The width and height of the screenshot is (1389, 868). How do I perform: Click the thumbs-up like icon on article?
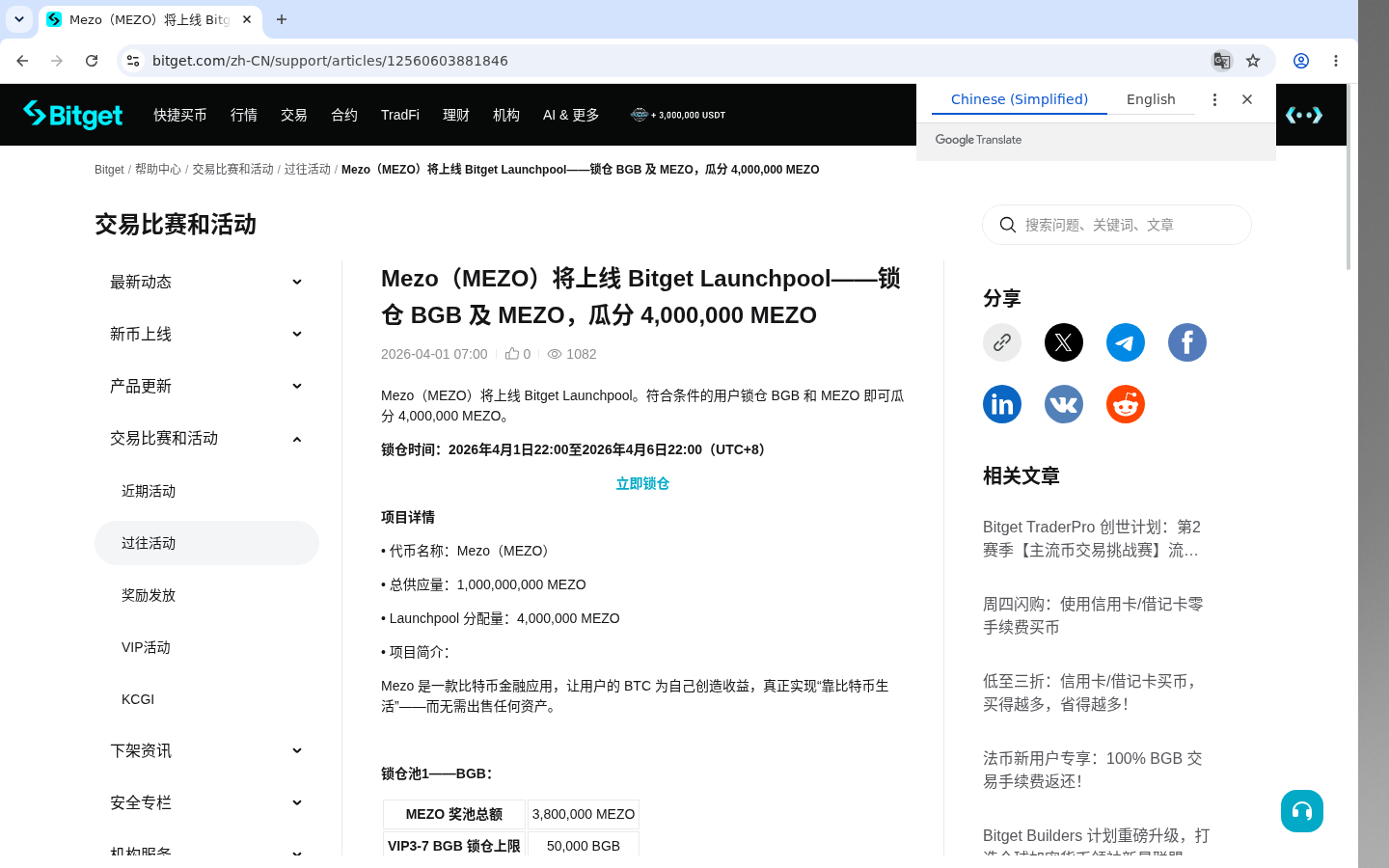[512, 354]
